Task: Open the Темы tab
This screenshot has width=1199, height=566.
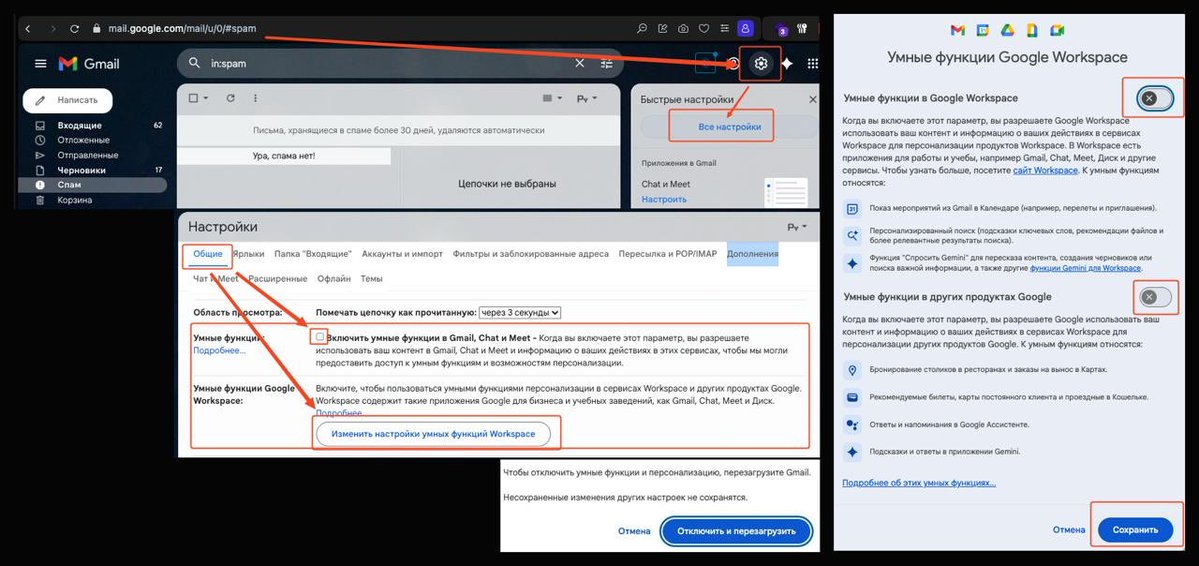Action: click(372, 279)
